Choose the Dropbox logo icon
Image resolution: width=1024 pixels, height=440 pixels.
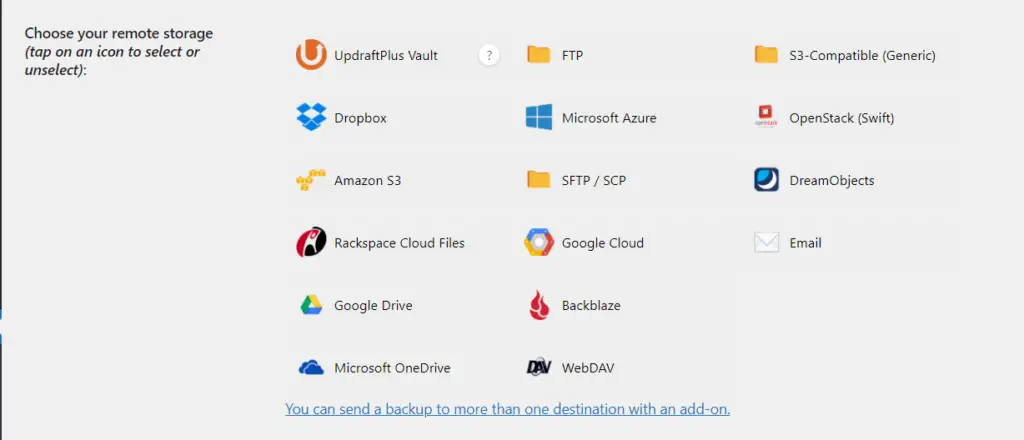coord(311,118)
